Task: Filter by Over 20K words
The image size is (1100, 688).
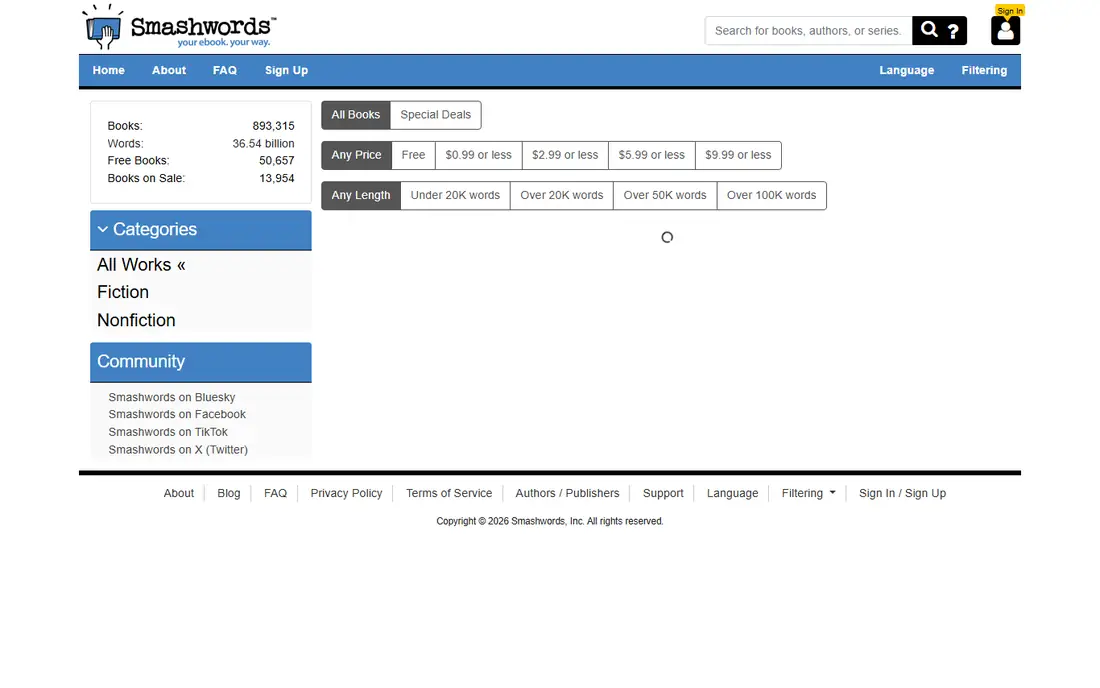Action: click(561, 195)
